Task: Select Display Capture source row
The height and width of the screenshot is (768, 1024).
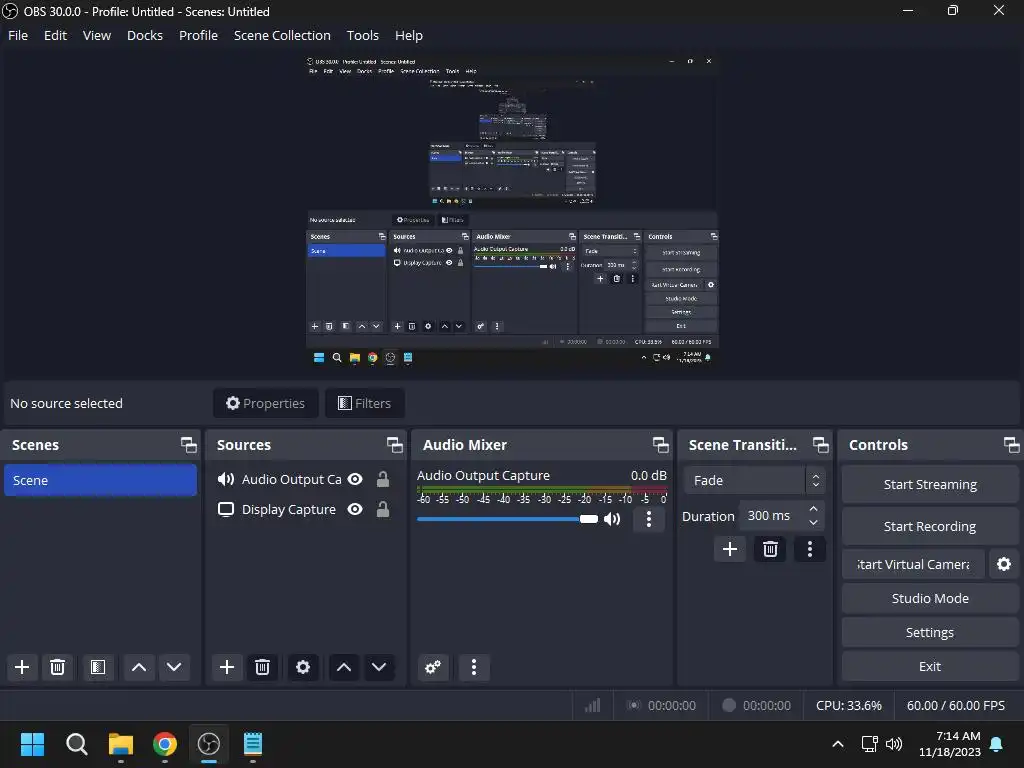Action: [304, 509]
